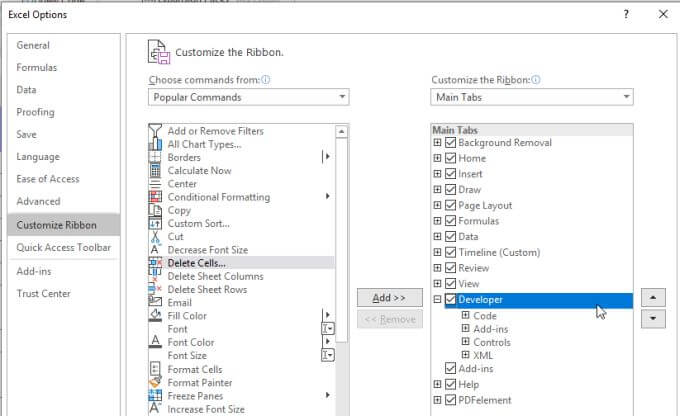This screenshot has width=680, height=416.
Task: Click the Delete Sheet Columns icon
Action: [x=155, y=276]
